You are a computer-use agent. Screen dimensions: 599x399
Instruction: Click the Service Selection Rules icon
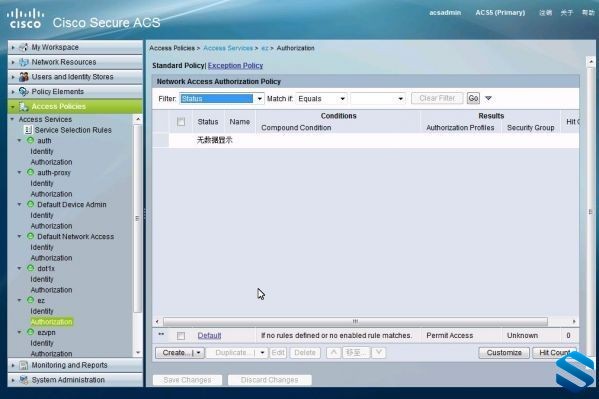(x=28, y=130)
